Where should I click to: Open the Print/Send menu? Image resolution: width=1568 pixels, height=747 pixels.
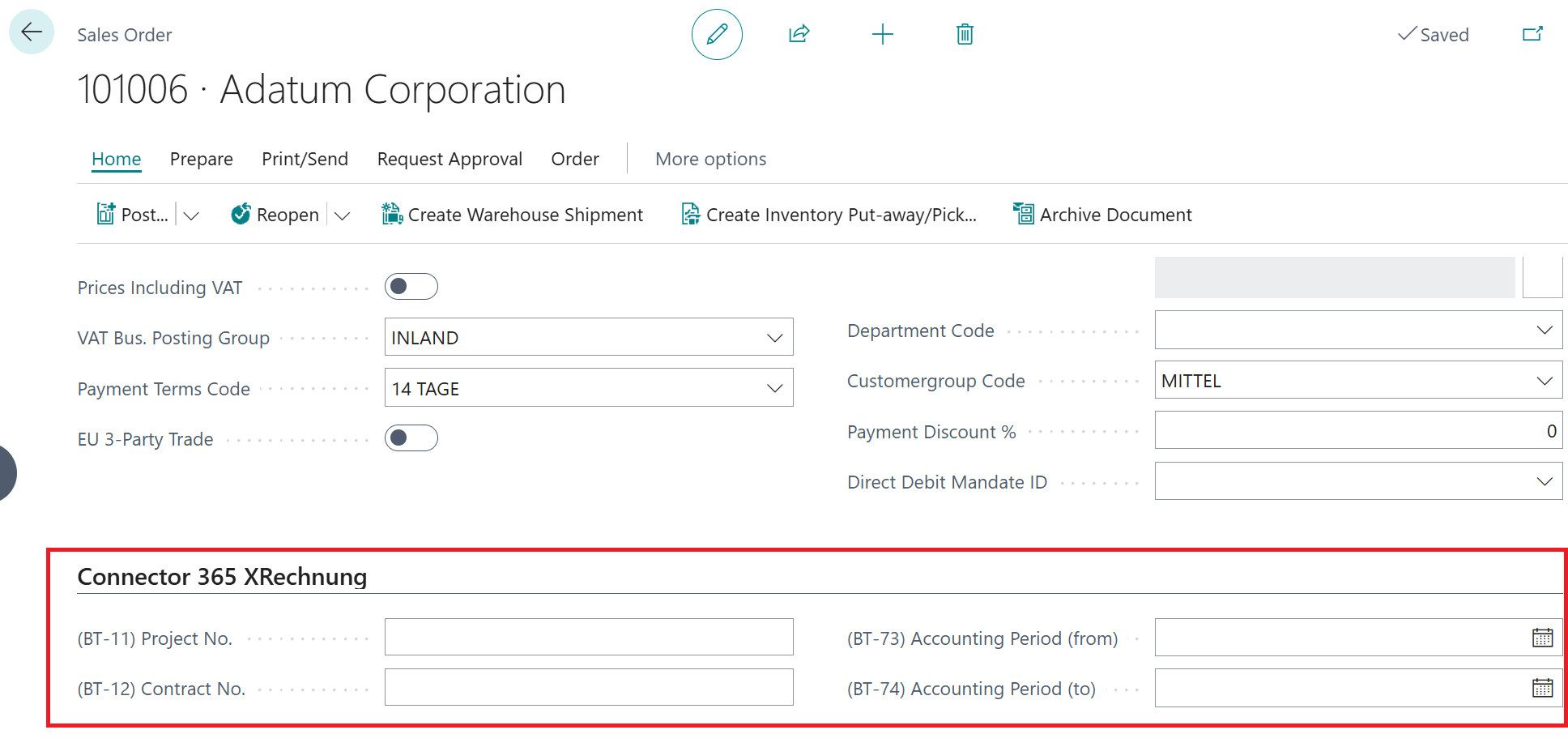pyautogui.click(x=305, y=159)
